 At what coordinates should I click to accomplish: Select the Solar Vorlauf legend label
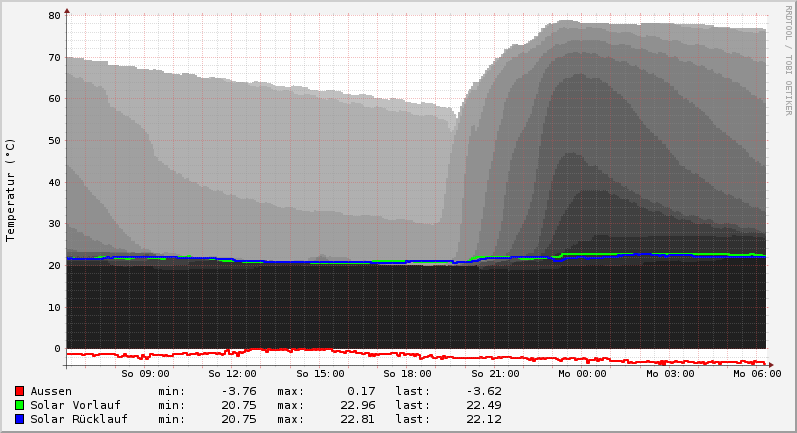click(x=75, y=405)
